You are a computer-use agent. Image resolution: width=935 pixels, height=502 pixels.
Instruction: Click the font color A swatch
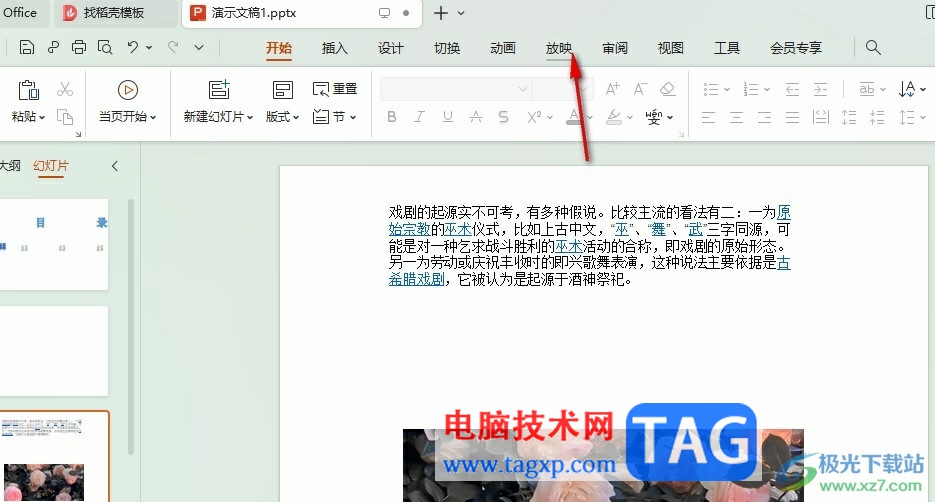(574, 116)
